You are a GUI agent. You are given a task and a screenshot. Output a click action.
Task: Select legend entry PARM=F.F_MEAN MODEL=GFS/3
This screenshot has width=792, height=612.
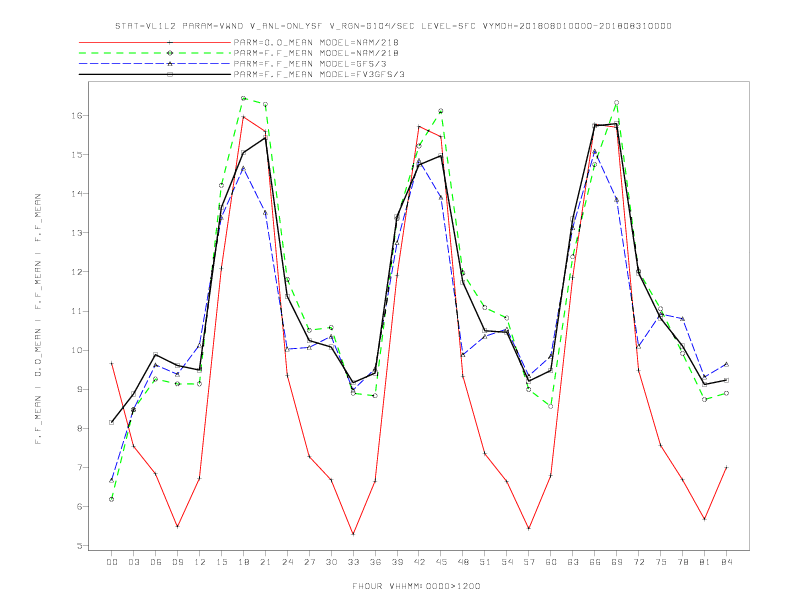tap(310, 64)
